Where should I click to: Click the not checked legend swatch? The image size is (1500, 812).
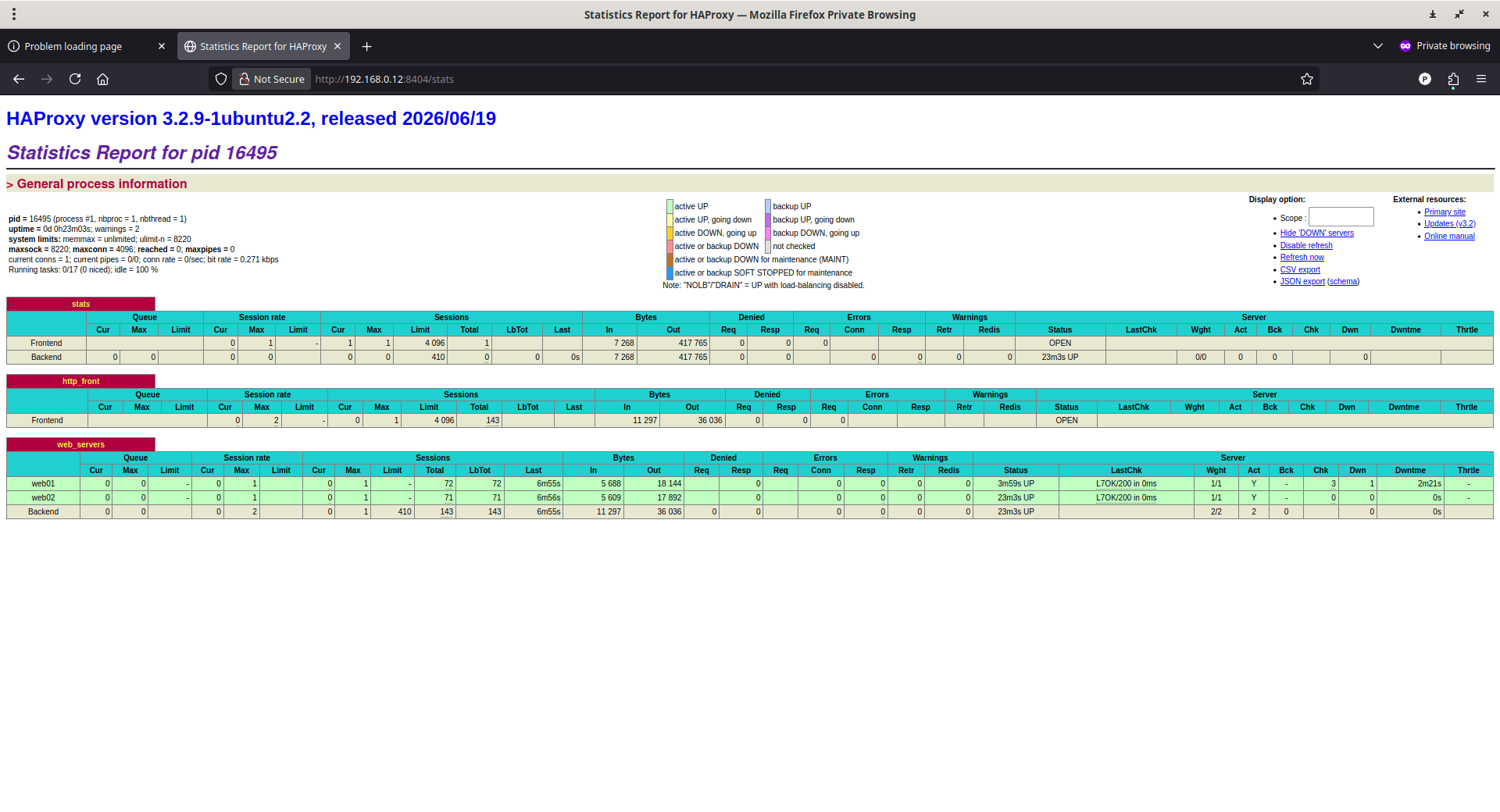click(768, 246)
